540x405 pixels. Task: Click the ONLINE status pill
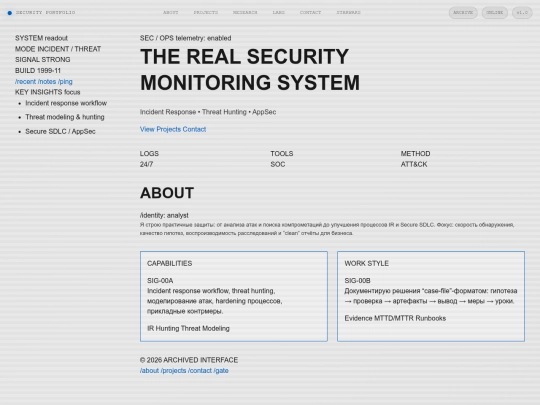point(495,13)
